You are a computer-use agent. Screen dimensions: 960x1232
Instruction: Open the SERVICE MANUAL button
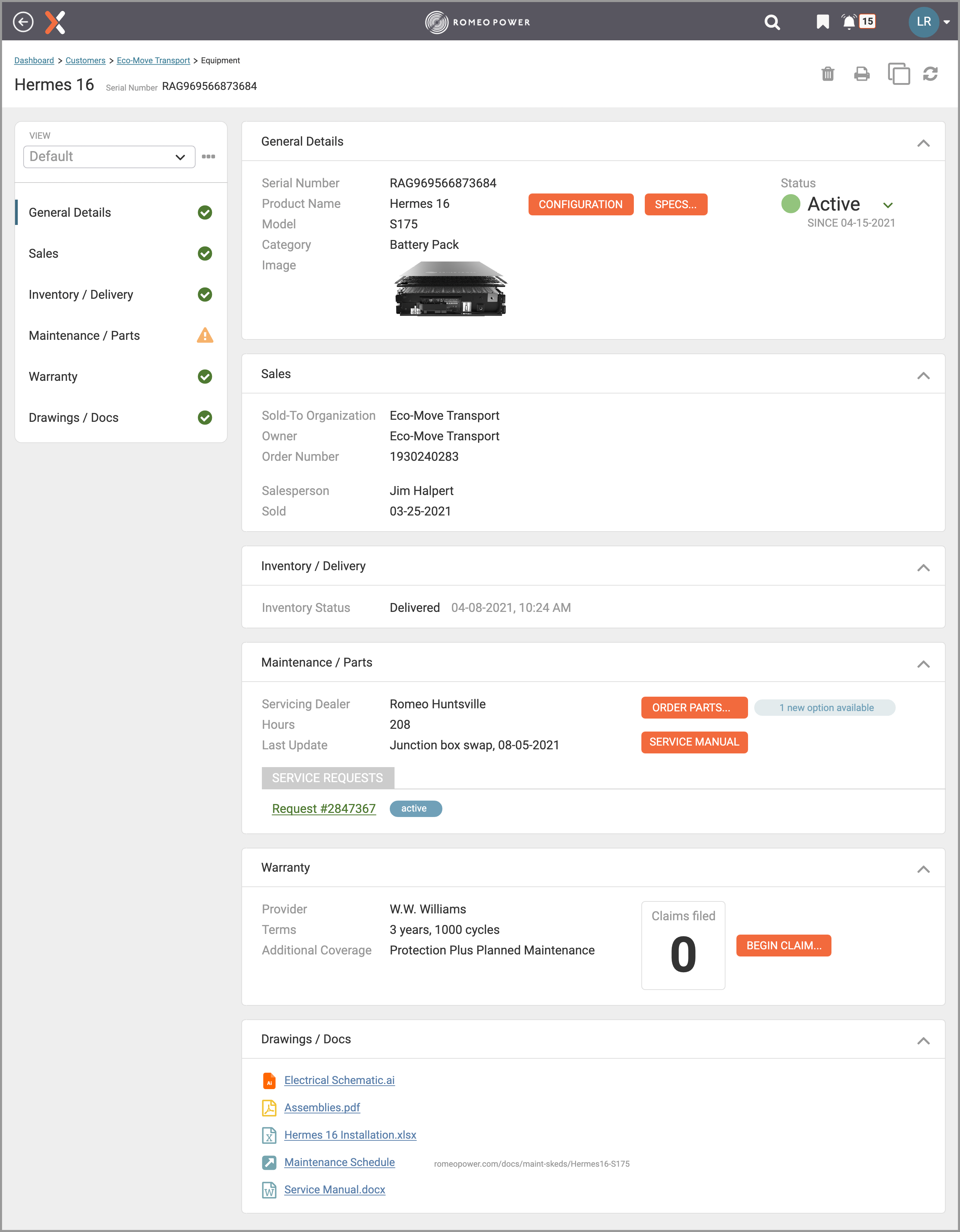pos(694,742)
